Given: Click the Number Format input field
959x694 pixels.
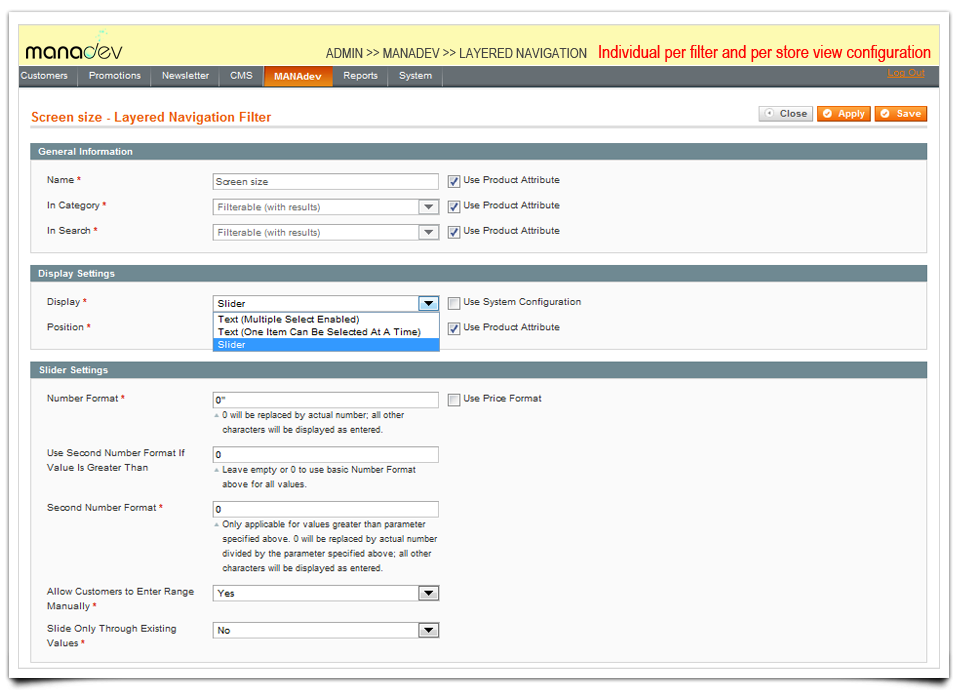Looking at the screenshot, I should click(325, 400).
